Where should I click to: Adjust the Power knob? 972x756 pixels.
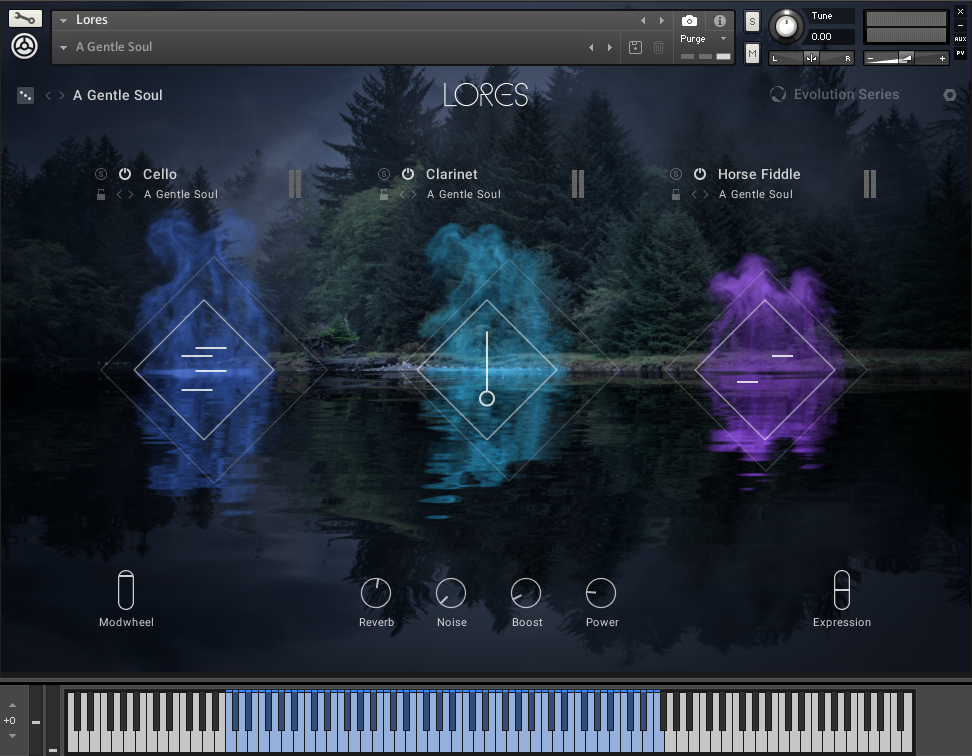point(601,593)
